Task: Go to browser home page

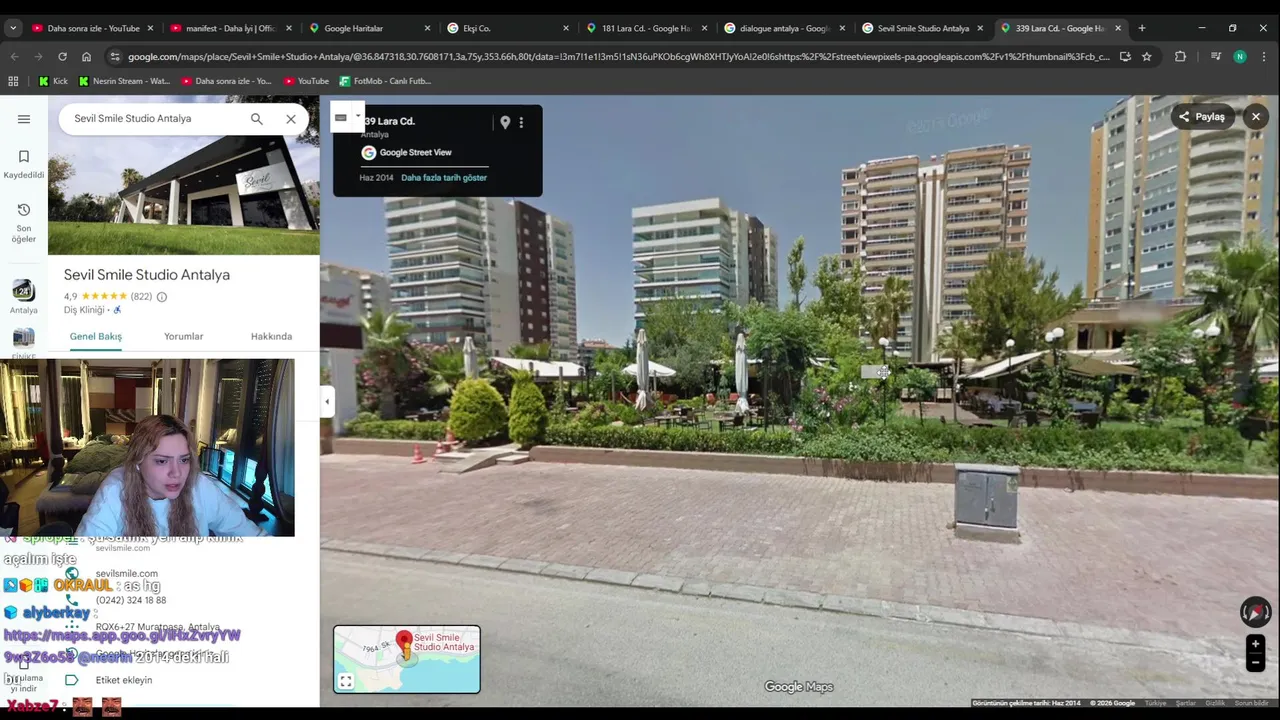Action: click(x=86, y=57)
